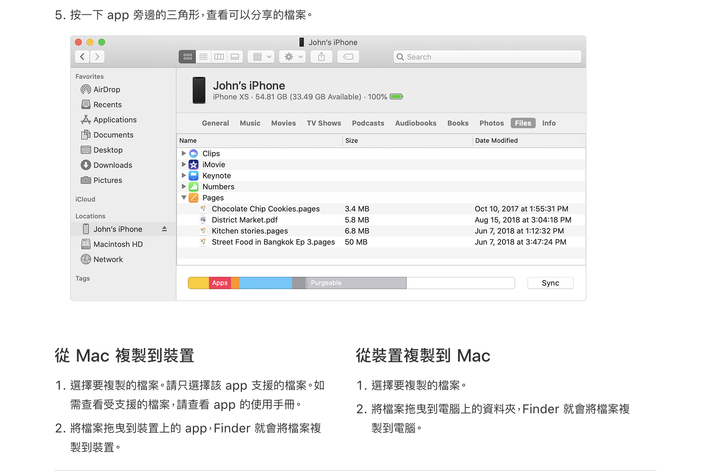
Task: Click the red Apps storage segment
Action: point(220,283)
